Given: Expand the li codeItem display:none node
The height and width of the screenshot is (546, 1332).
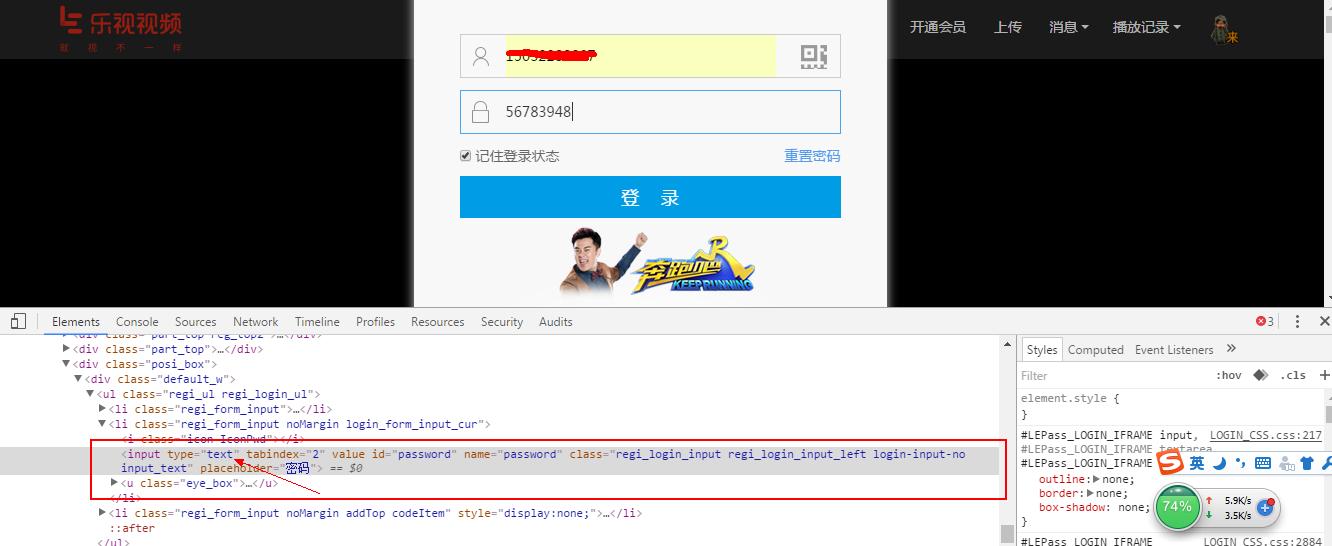Looking at the screenshot, I should pyautogui.click(x=103, y=513).
